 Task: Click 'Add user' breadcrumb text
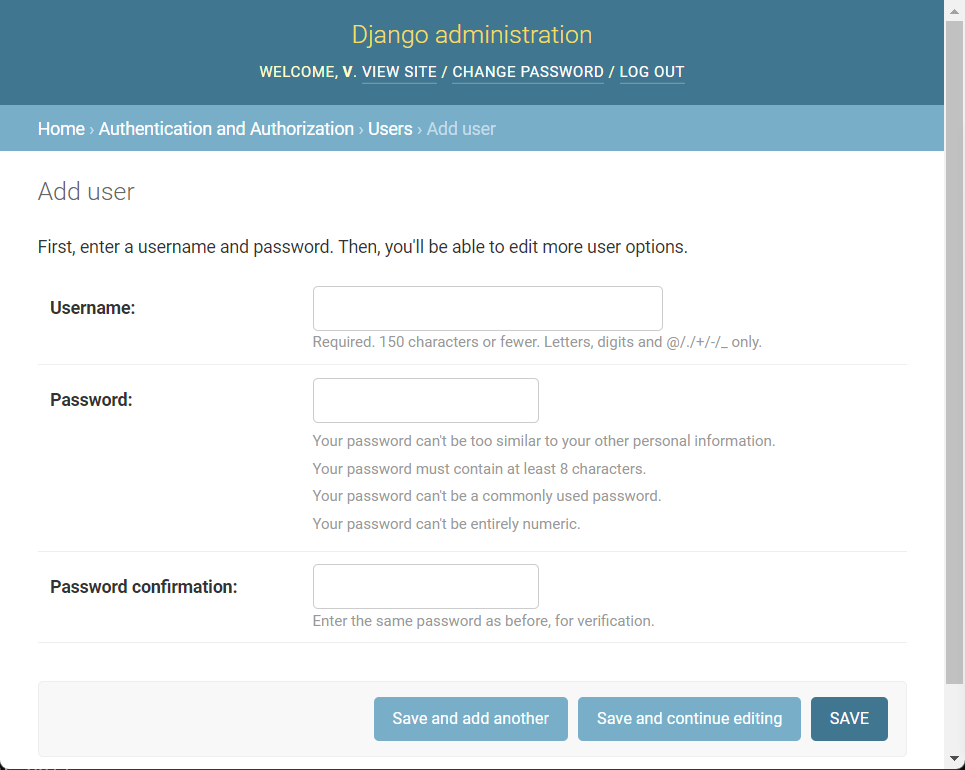click(461, 129)
